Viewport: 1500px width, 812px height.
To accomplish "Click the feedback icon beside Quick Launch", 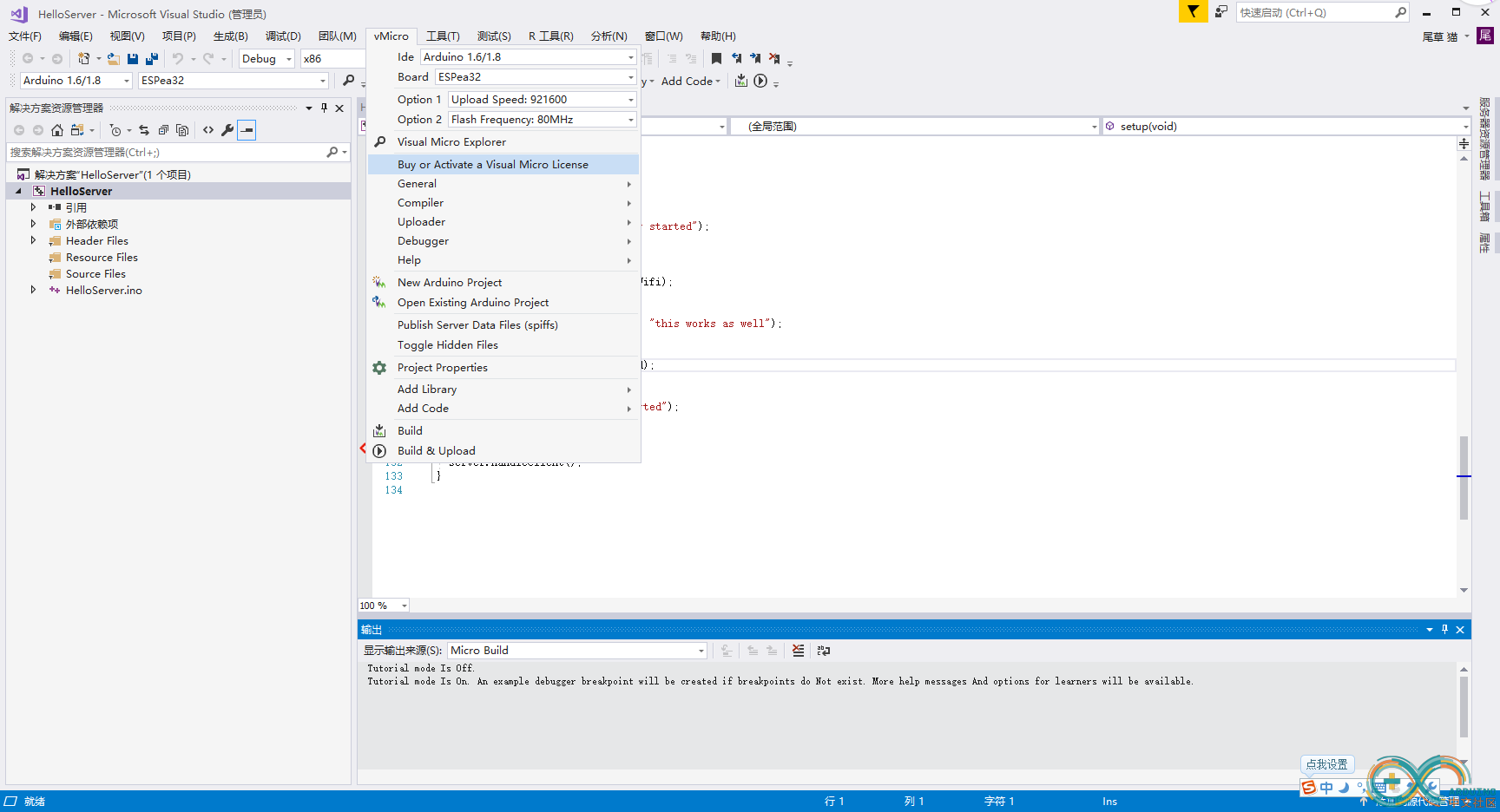I will (x=1221, y=12).
